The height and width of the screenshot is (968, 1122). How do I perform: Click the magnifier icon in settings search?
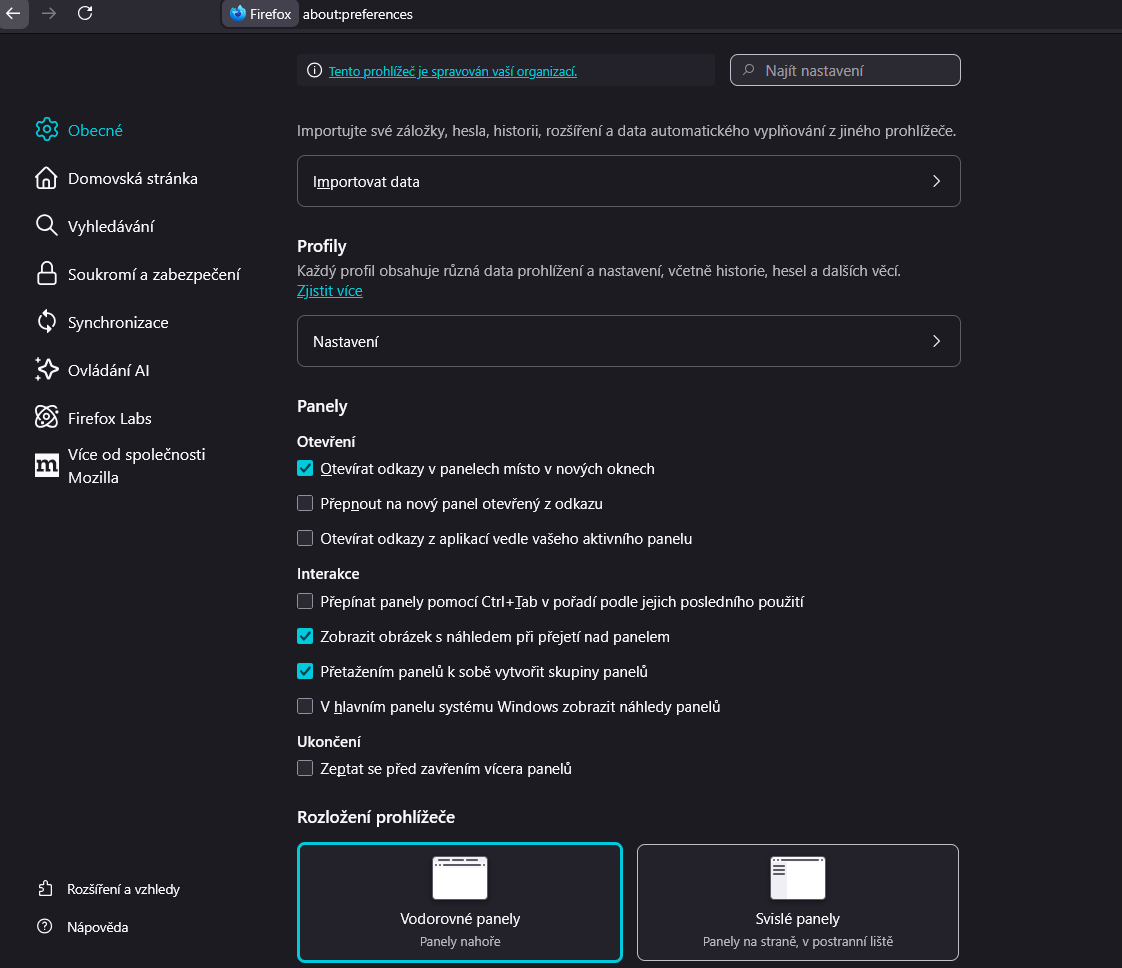click(x=748, y=70)
